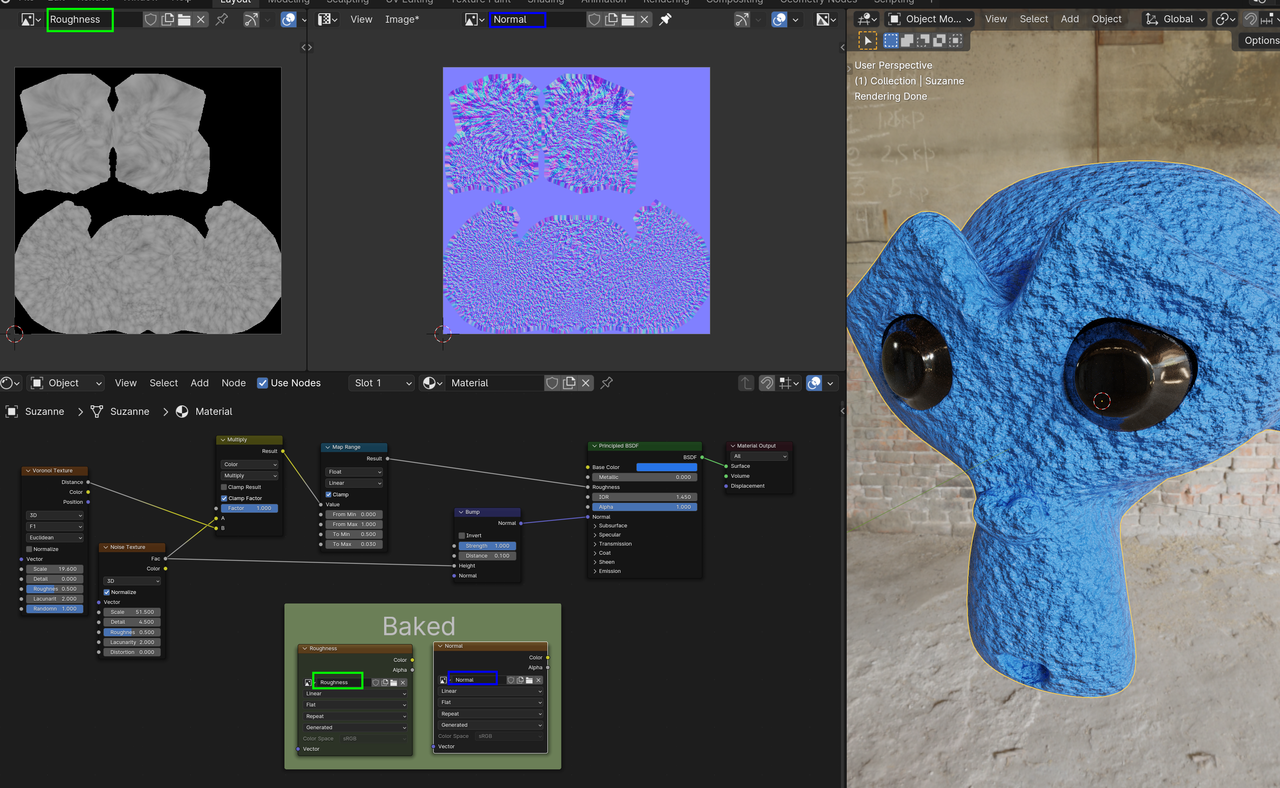Pin the Normal image in editor
The height and width of the screenshot is (788, 1280).
665,19
